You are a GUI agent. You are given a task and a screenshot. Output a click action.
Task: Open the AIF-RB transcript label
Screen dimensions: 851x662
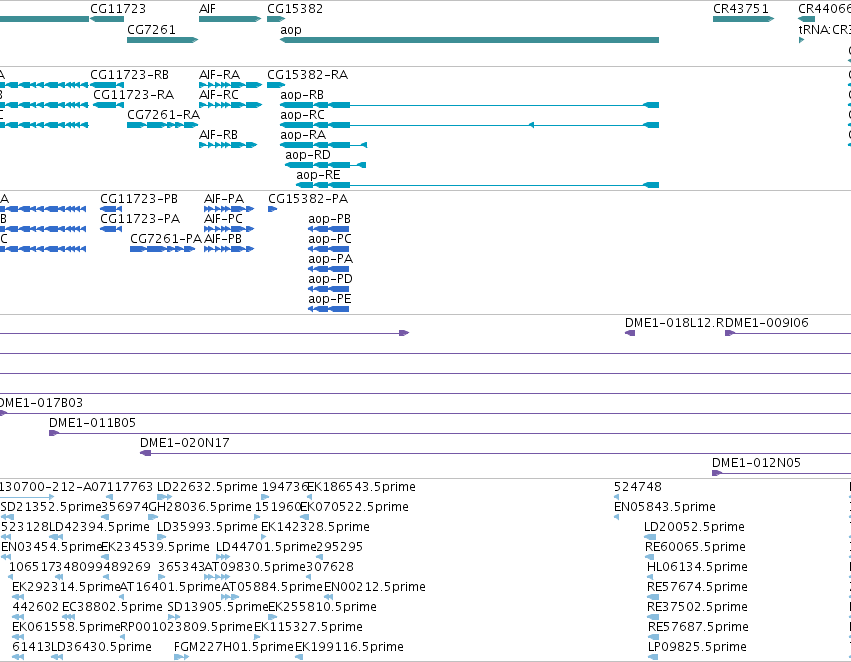tap(218, 135)
